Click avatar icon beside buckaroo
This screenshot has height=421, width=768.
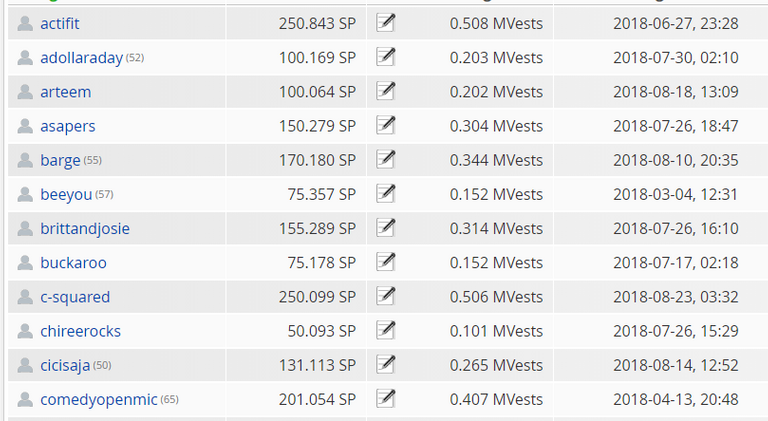click(25, 263)
